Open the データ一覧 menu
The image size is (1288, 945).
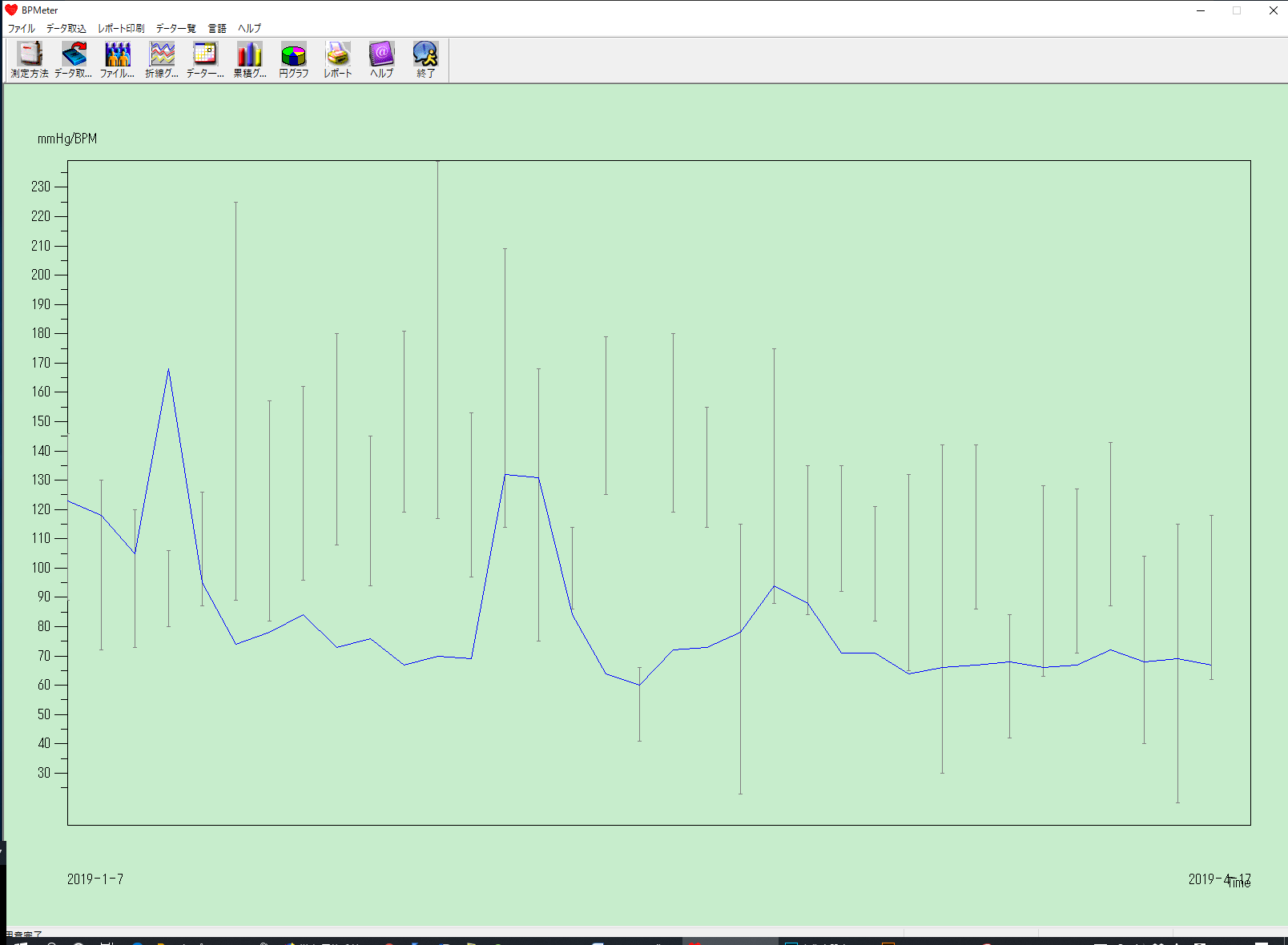tap(175, 28)
